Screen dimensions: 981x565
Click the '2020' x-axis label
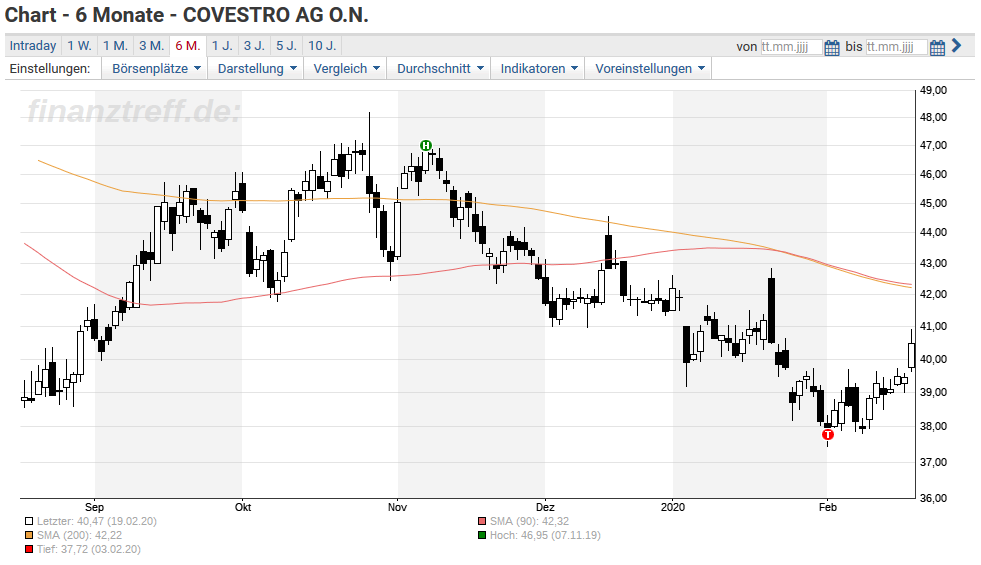point(673,507)
